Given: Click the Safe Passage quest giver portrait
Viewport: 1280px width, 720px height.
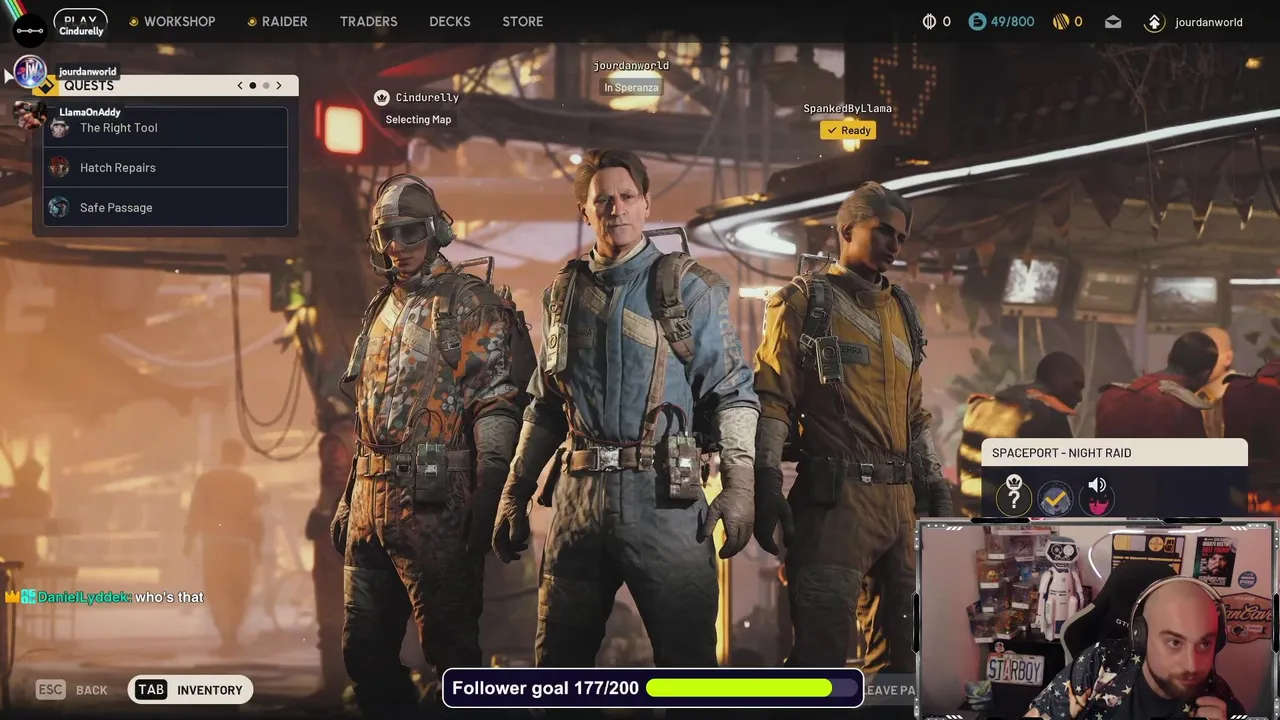Looking at the screenshot, I should pos(59,208).
